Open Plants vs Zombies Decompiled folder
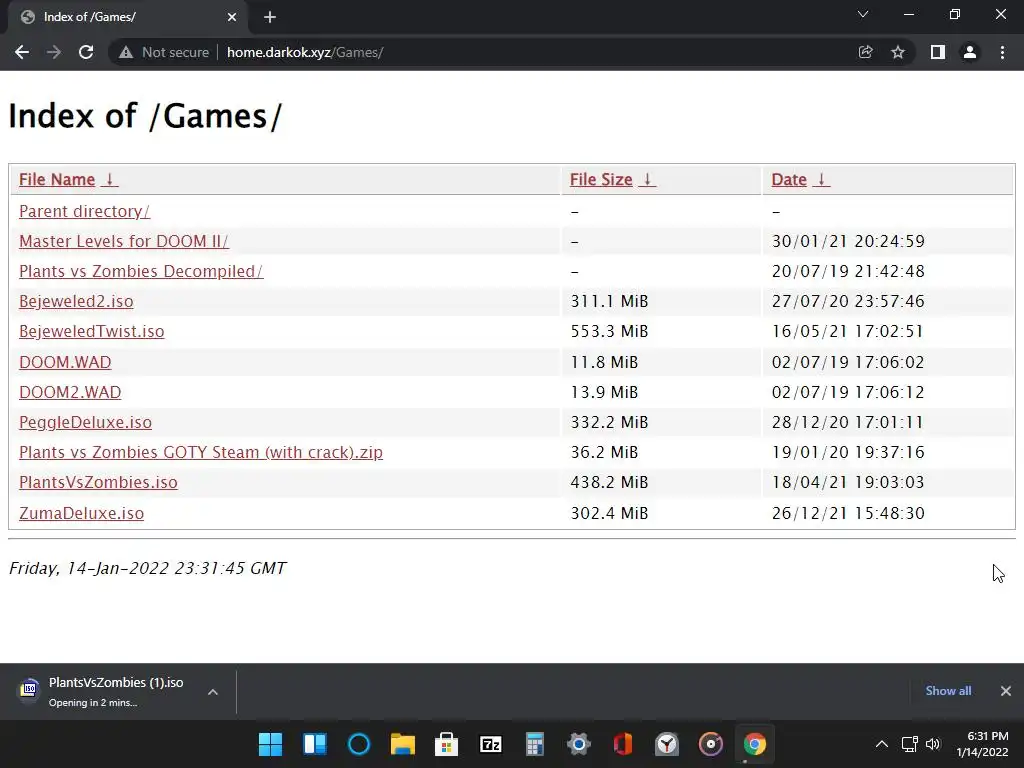The image size is (1024, 768). [141, 272]
